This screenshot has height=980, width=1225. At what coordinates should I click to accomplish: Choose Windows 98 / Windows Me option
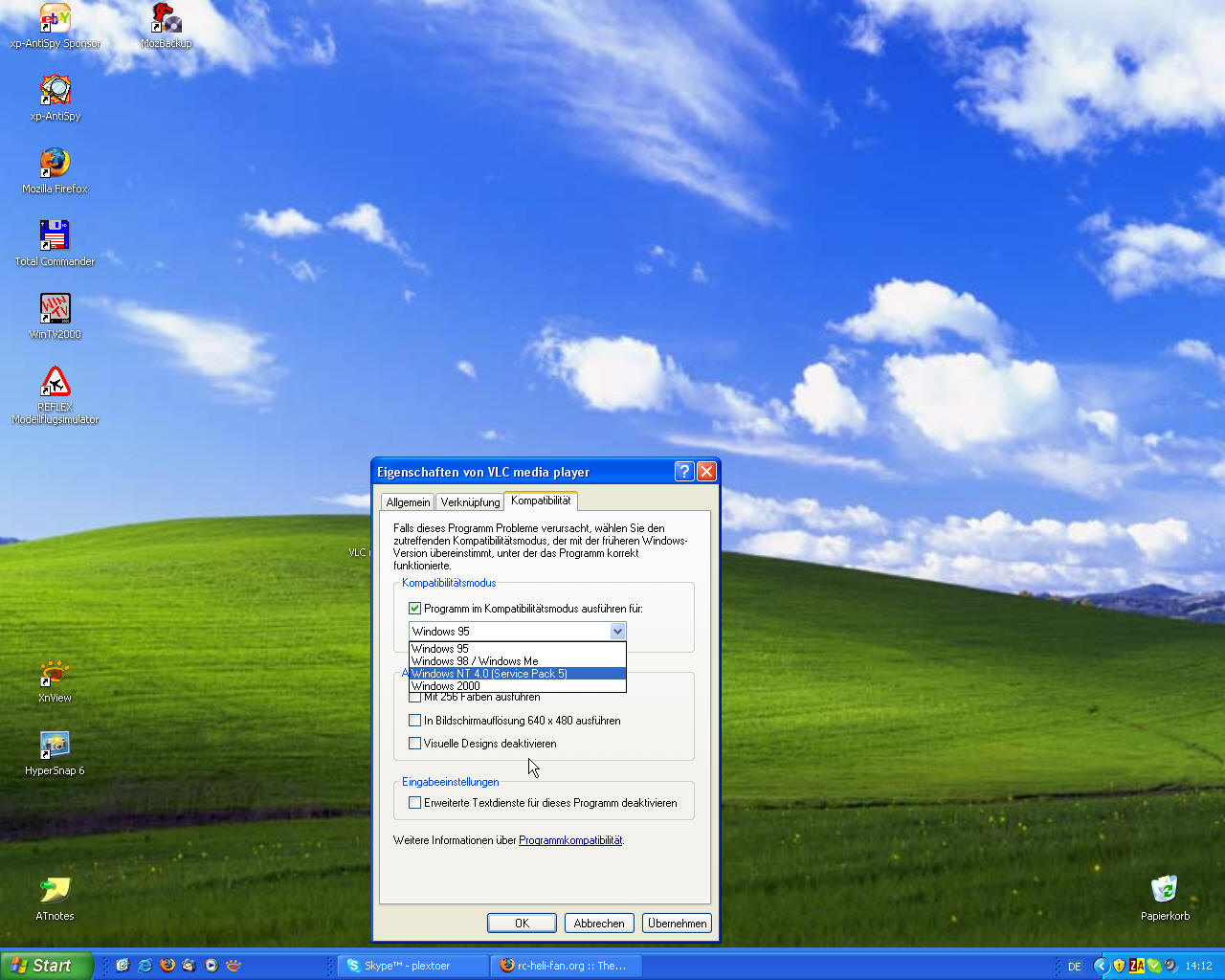pos(475,661)
